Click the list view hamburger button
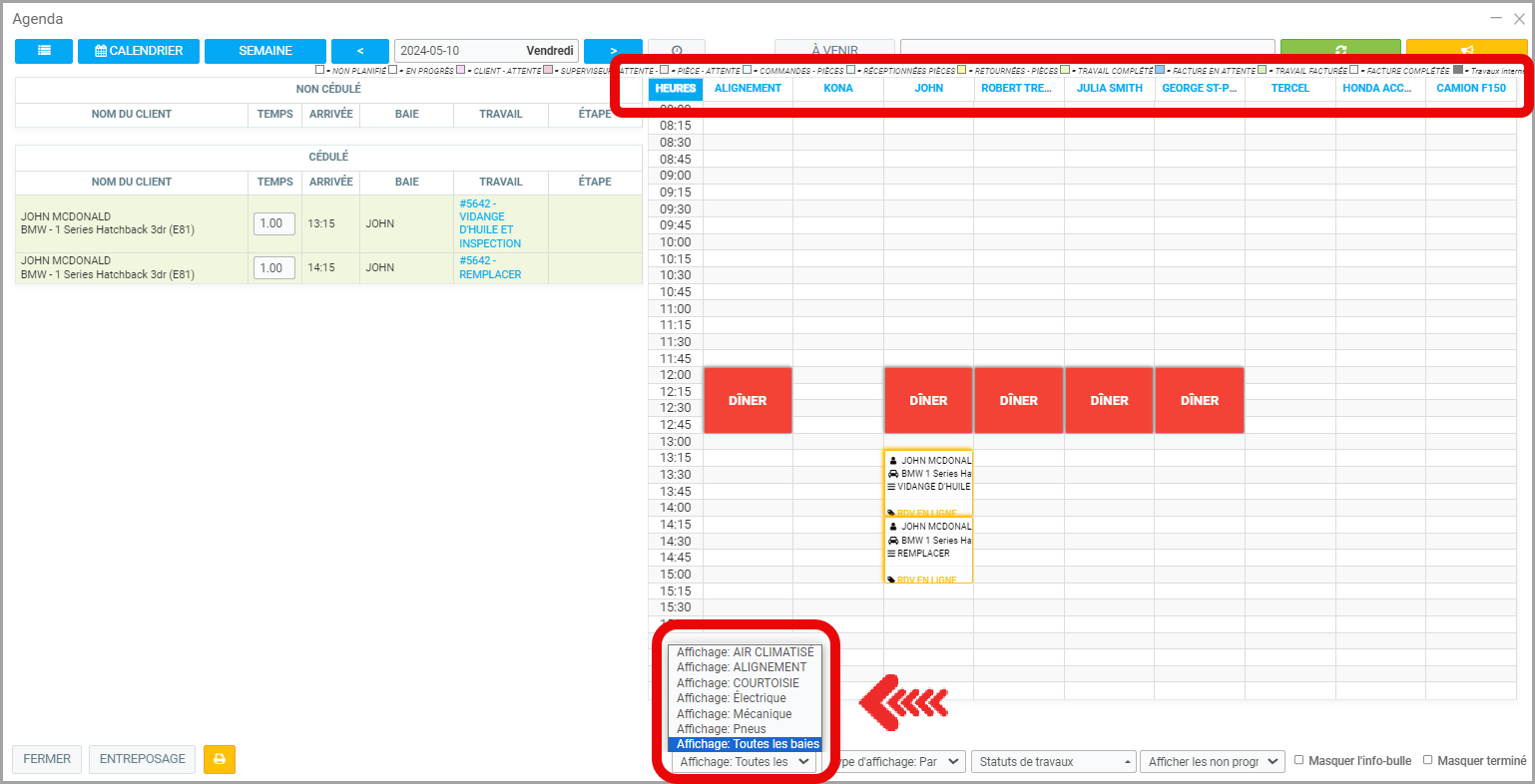 [44, 51]
